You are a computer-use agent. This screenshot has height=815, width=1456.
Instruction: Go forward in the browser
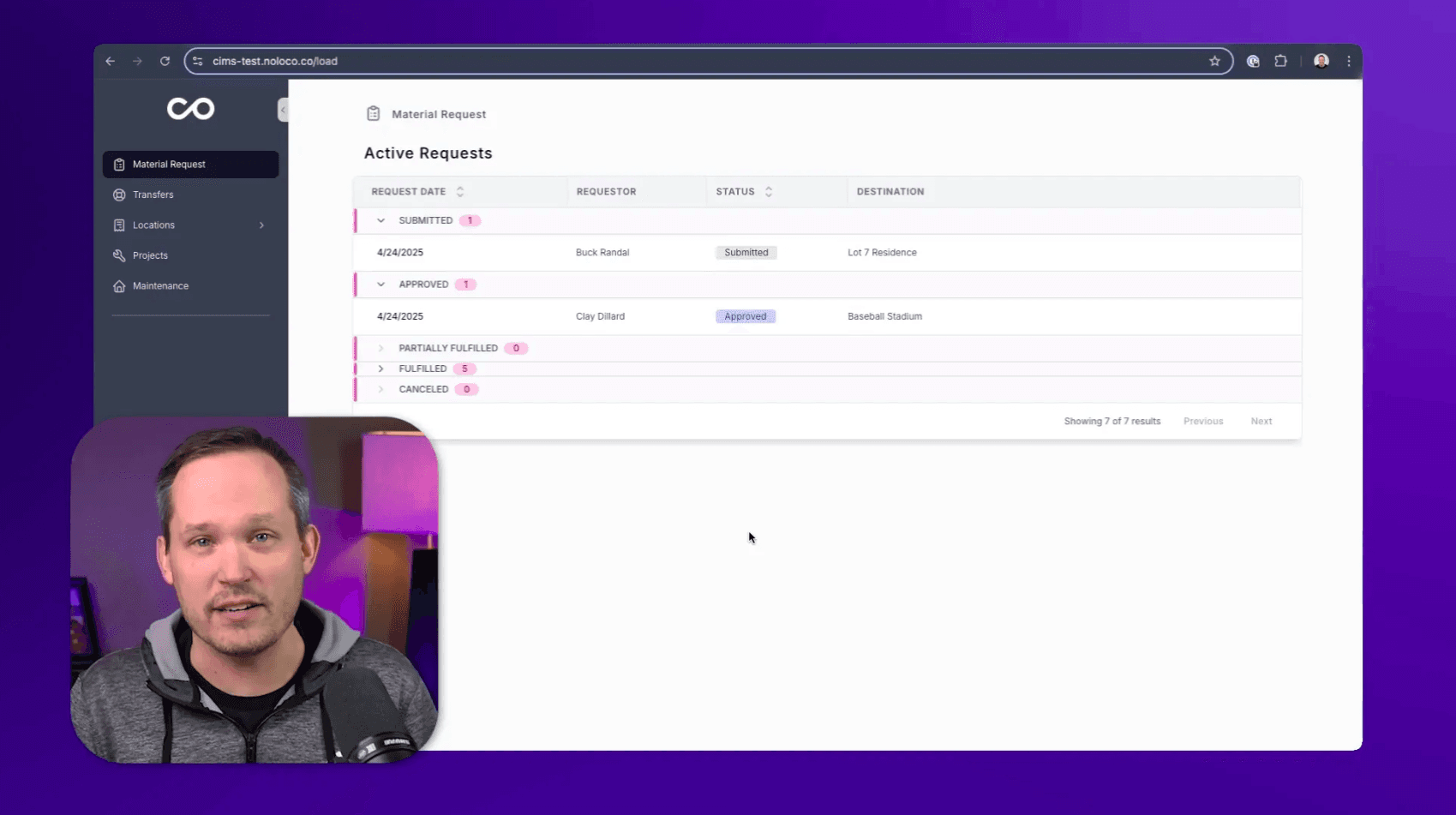[137, 61]
